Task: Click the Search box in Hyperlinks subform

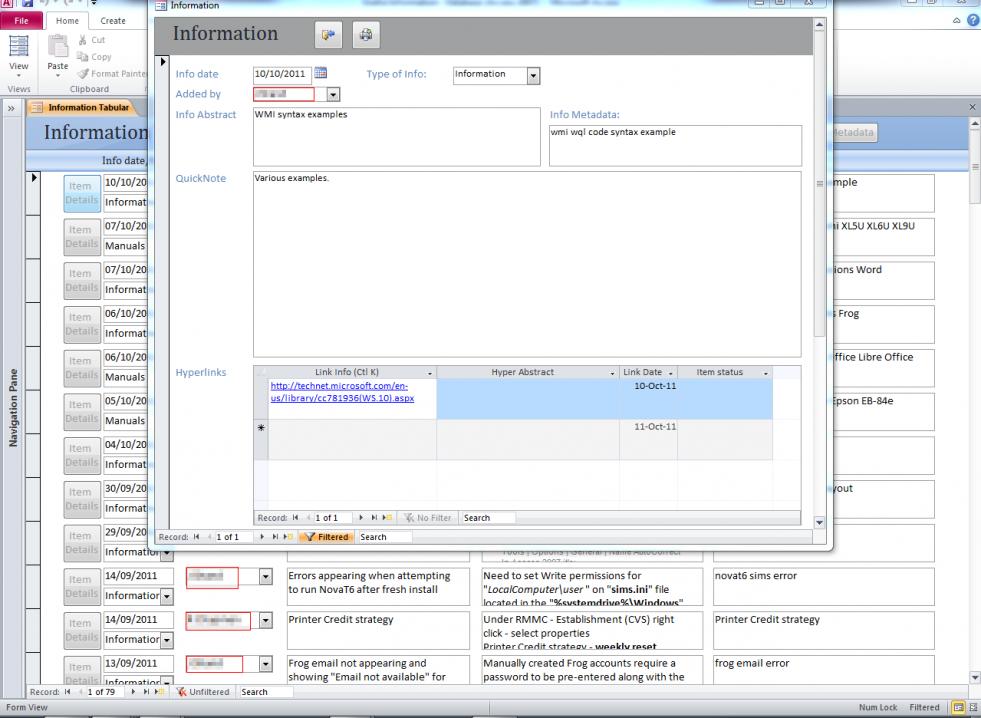Action: click(488, 518)
